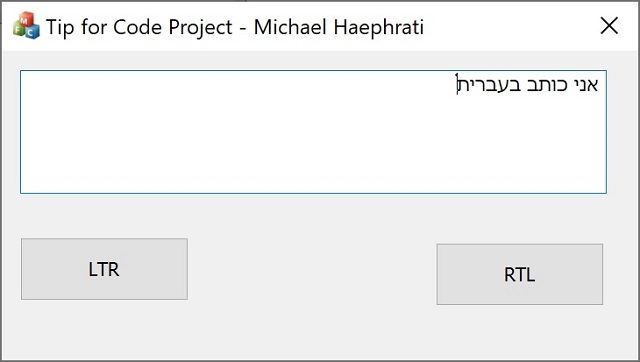Image resolution: width=640 pixels, height=362 pixels.
Task: Open system menu via the title bar icon
Action: [27, 26]
